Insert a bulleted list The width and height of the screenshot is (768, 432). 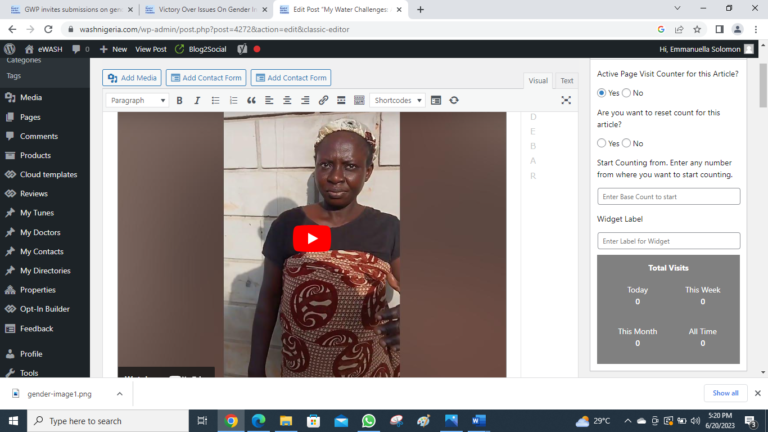click(215, 100)
